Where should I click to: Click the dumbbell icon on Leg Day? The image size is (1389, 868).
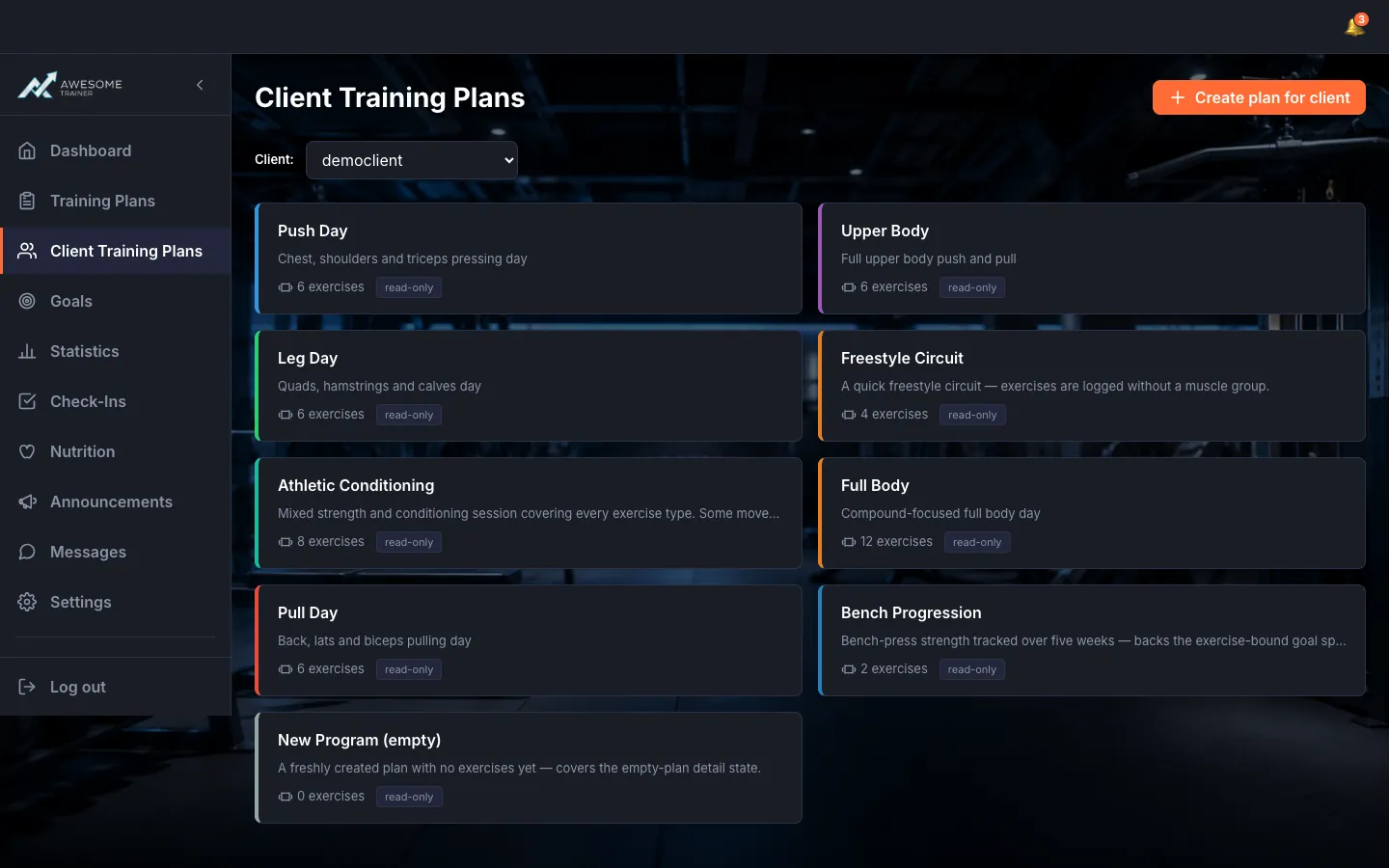[x=286, y=415]
